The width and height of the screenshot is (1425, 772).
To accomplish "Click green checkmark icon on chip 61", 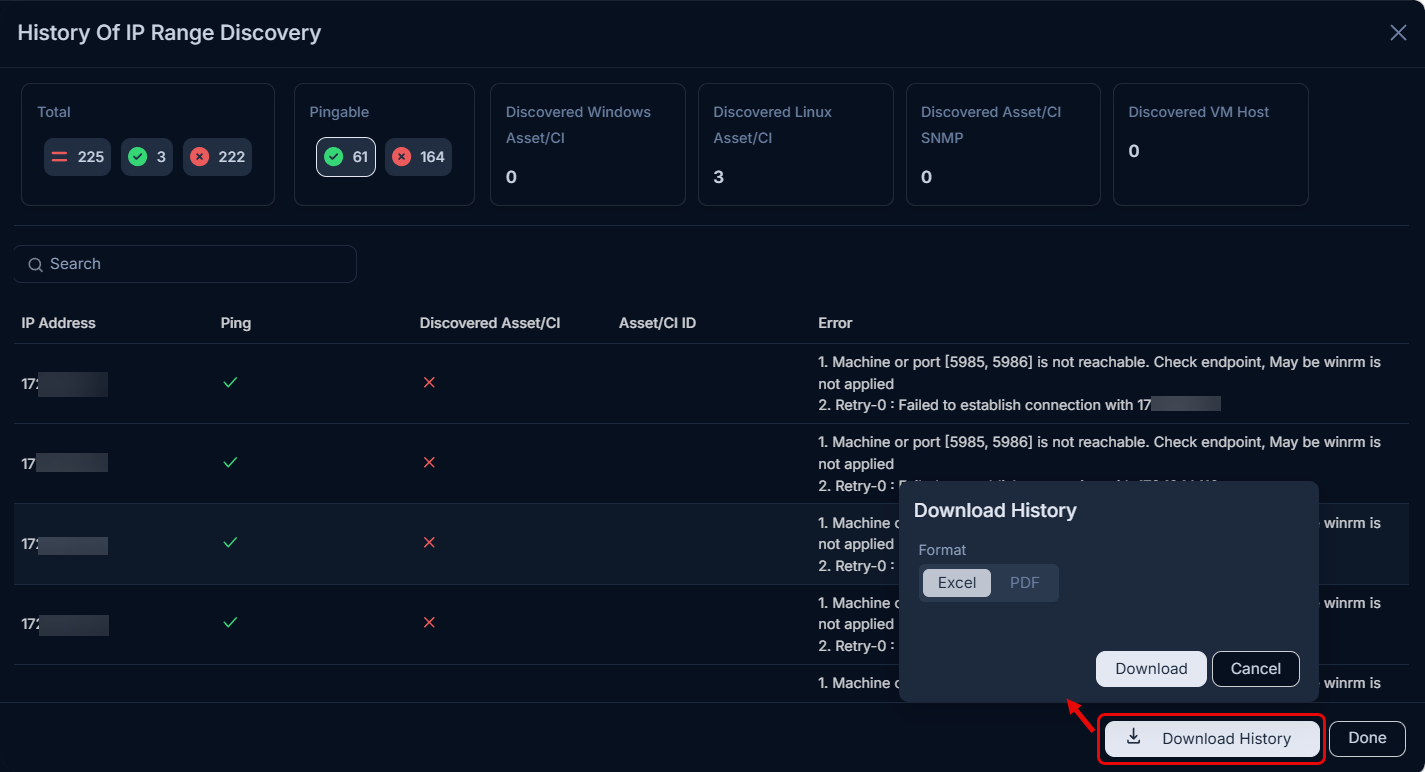I will 334,157.
